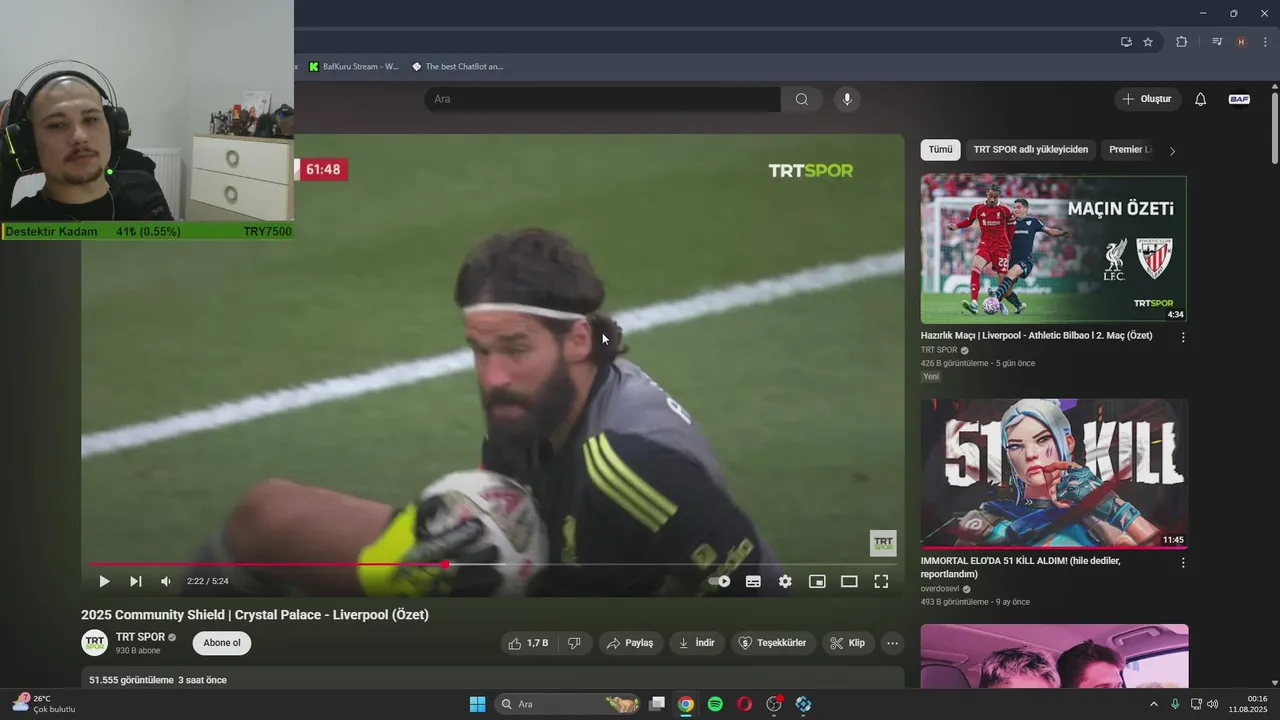Open Spotify from the taskbar
Viewport: 1280px width, 720px height.
tap(715, 704)
